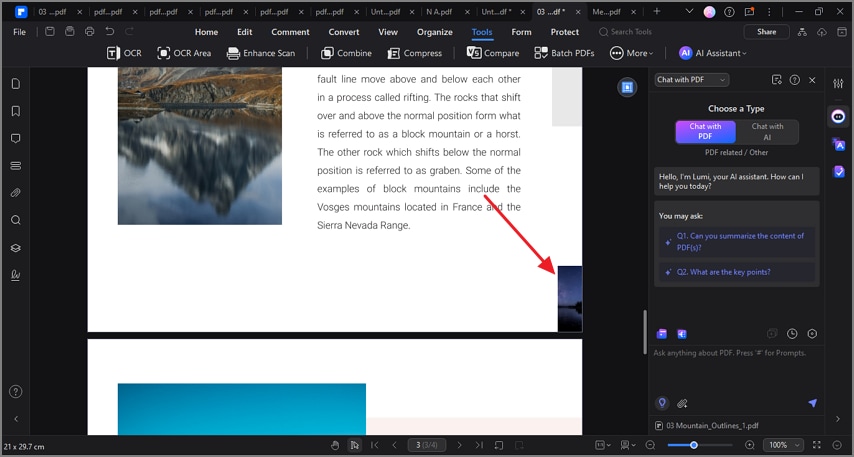This screenshot has height=457, width=854.
Task: Go to the first page
Action: point(374,445)
